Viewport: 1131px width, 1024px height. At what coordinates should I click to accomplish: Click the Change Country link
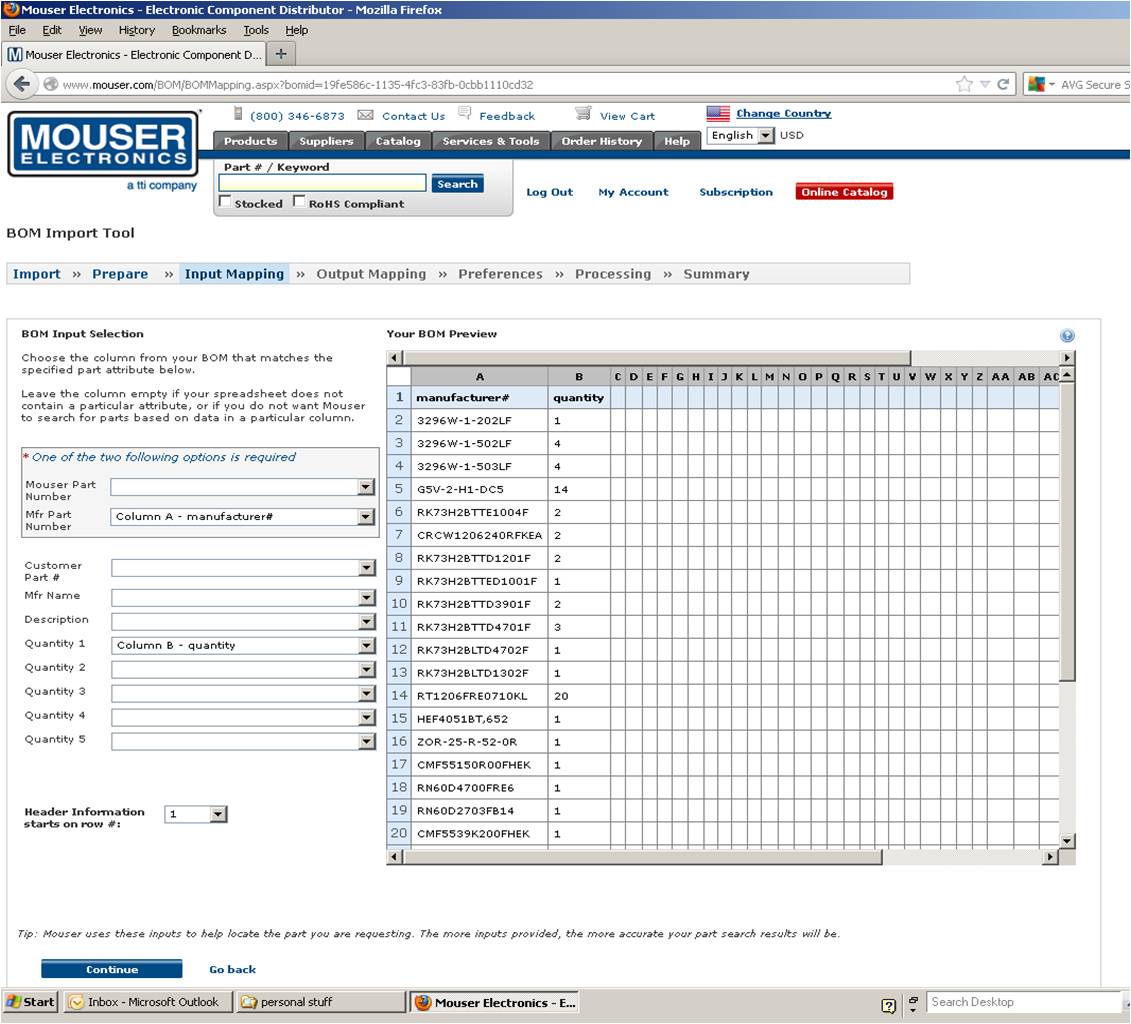(783, 113)
